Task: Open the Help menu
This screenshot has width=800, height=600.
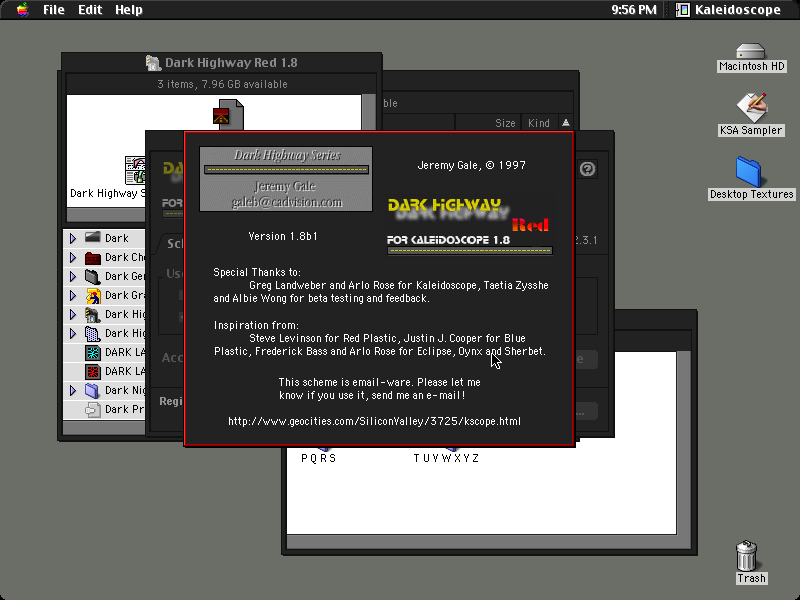Action: pyautogui.click(x=129, y=10)
